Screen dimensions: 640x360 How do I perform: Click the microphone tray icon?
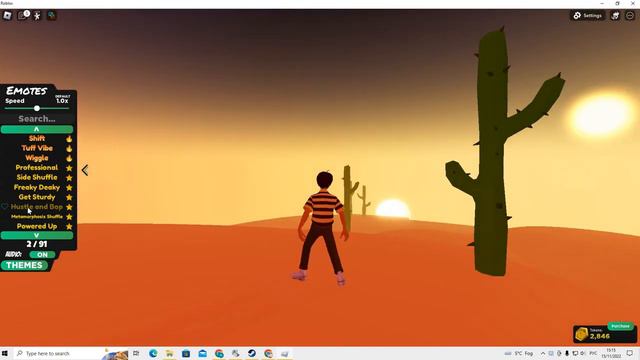coord(567,353)
